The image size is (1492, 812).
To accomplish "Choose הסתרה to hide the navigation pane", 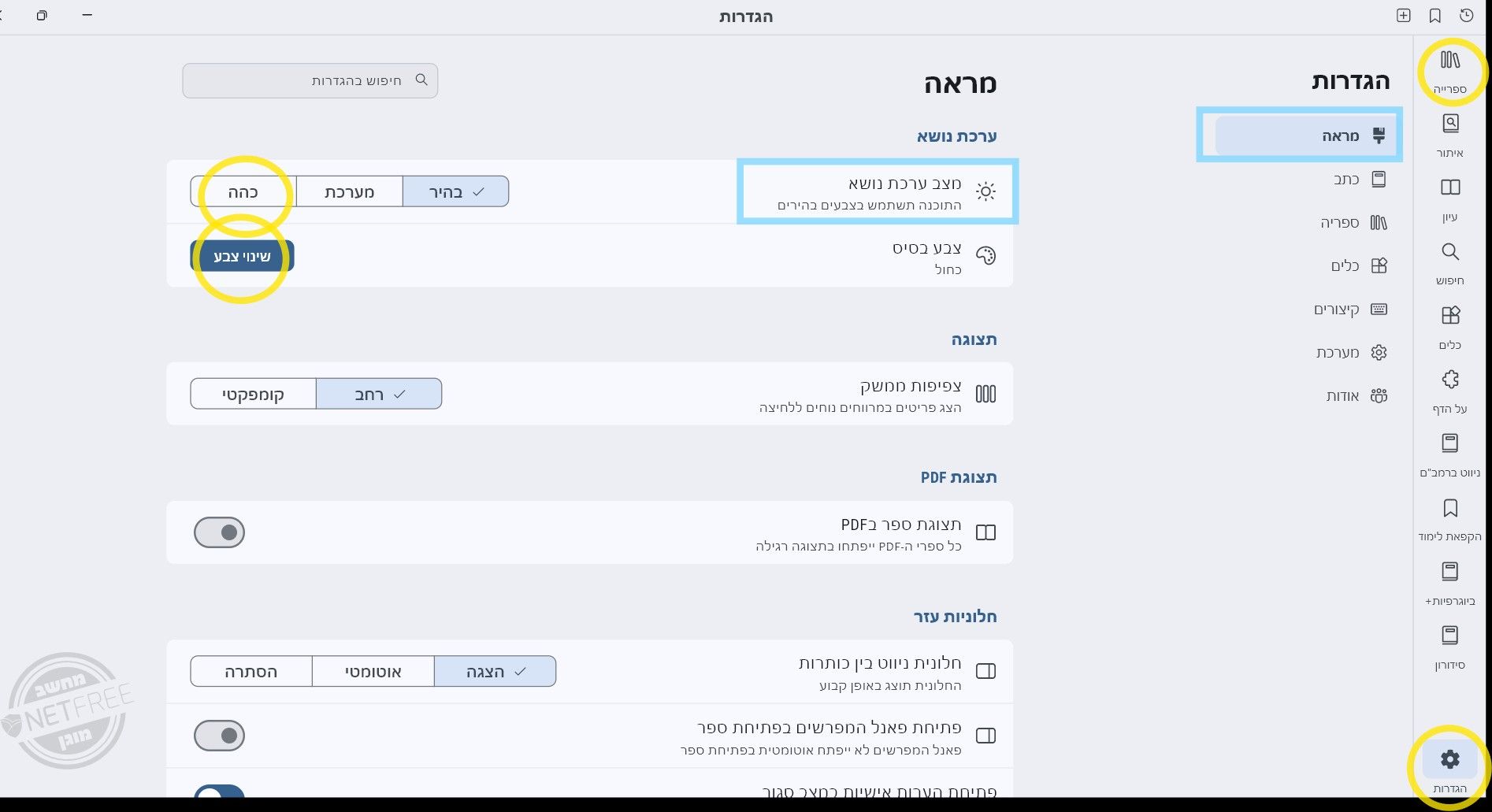I will point(251,672).
